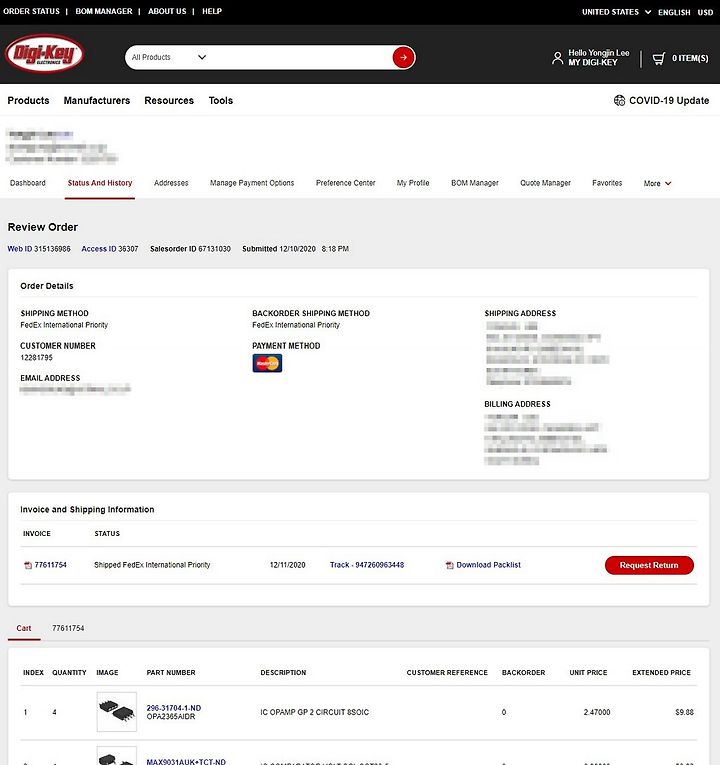Open the Favorites tab

[x=607, y=183]
